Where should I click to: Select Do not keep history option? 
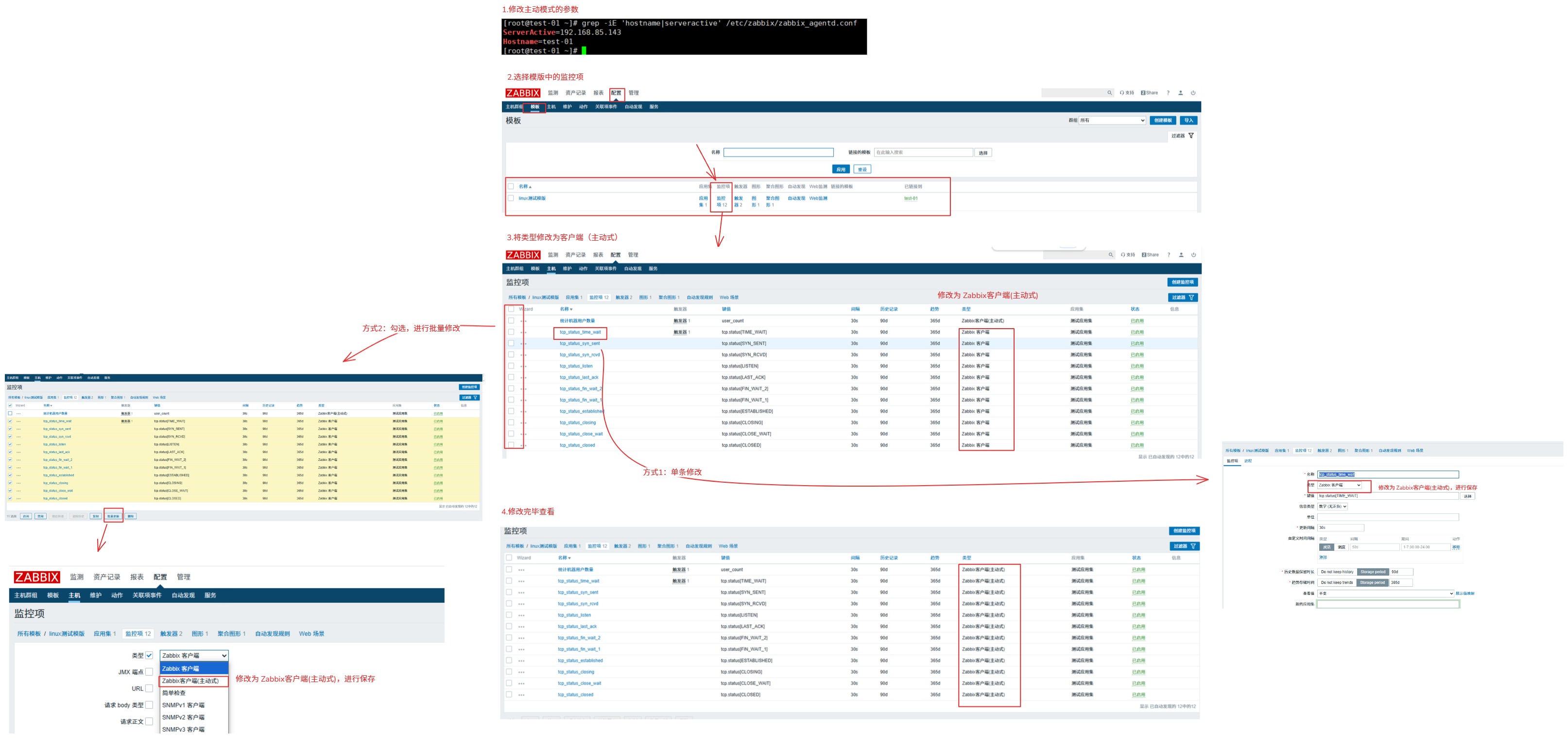pyautogui.click(x=1337, y=572)
